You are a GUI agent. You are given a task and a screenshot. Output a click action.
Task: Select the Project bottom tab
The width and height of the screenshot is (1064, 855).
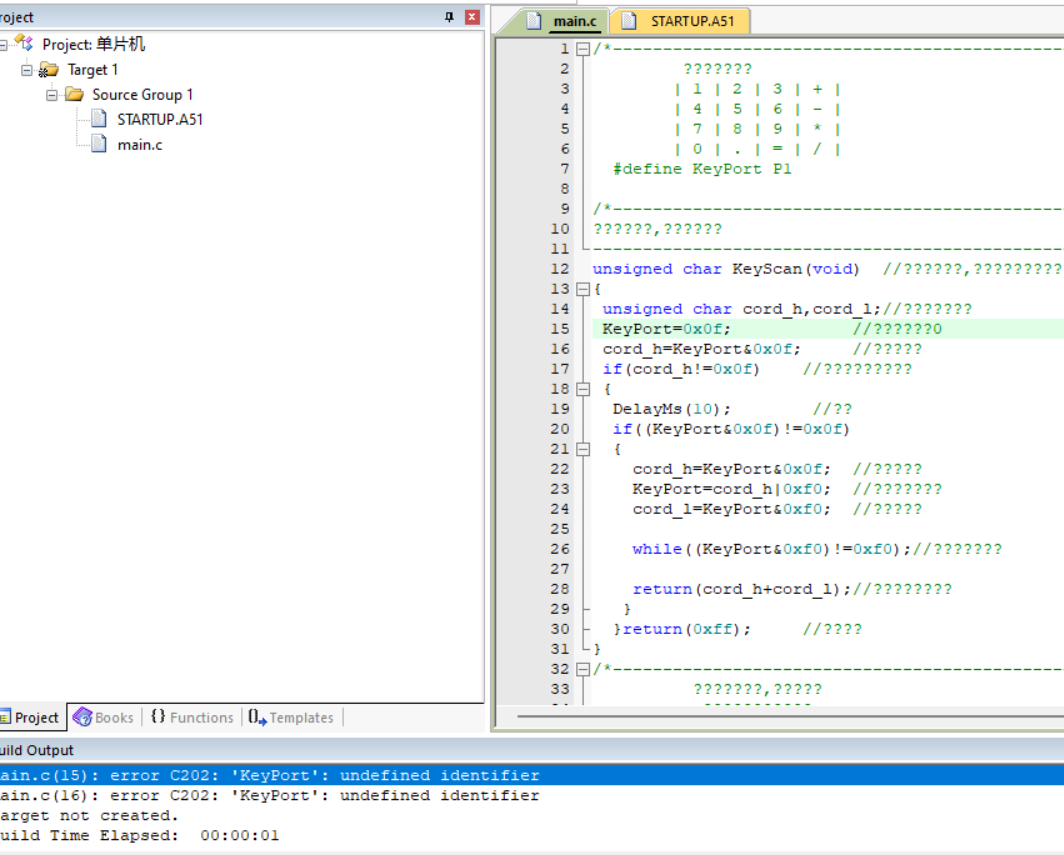tap(32, 717)
